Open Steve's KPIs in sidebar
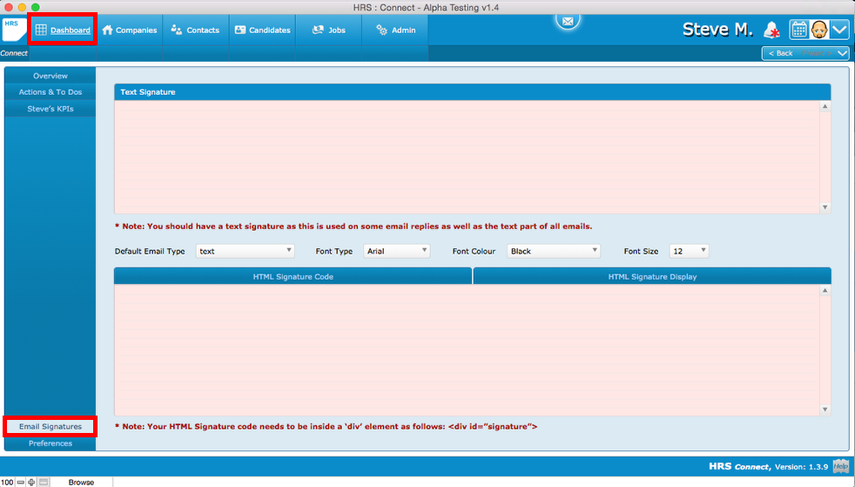Screen dimensions: 855x487 [50, 109]
